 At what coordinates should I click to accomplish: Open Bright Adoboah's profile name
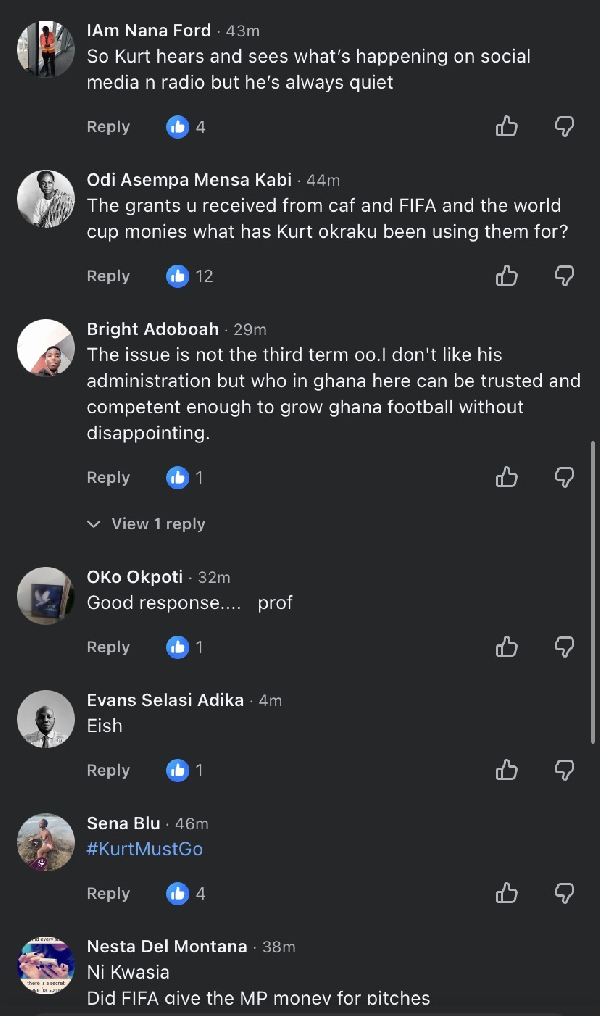(153, 329)
